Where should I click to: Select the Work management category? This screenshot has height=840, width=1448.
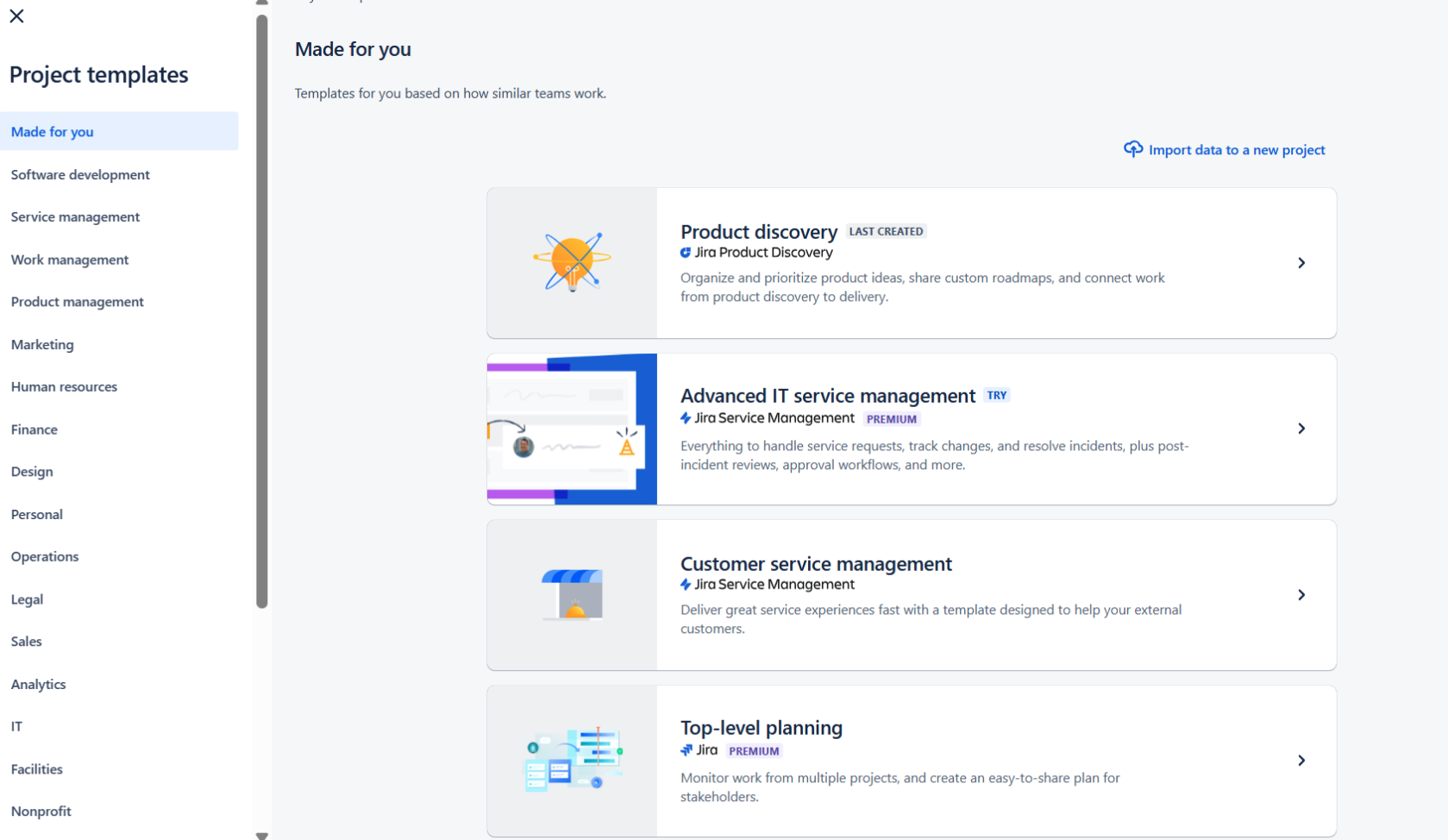[119, 260]
